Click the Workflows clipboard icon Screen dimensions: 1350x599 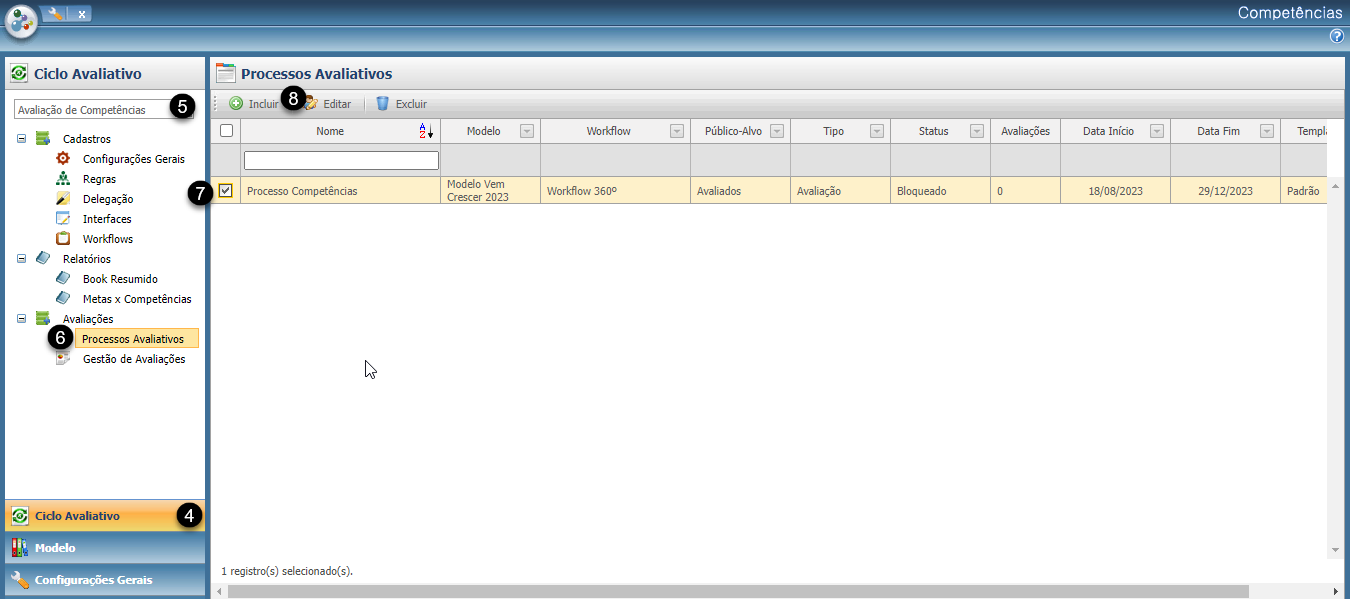(x=63, y=238)
